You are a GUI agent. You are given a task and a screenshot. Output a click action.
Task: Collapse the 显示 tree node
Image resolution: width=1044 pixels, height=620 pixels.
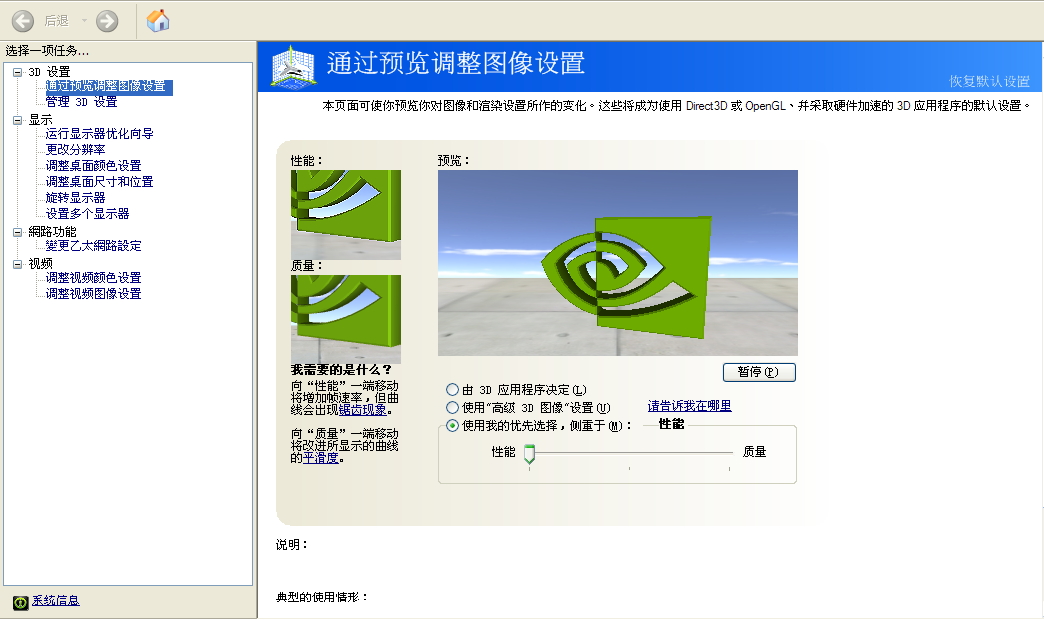[17, 120]
